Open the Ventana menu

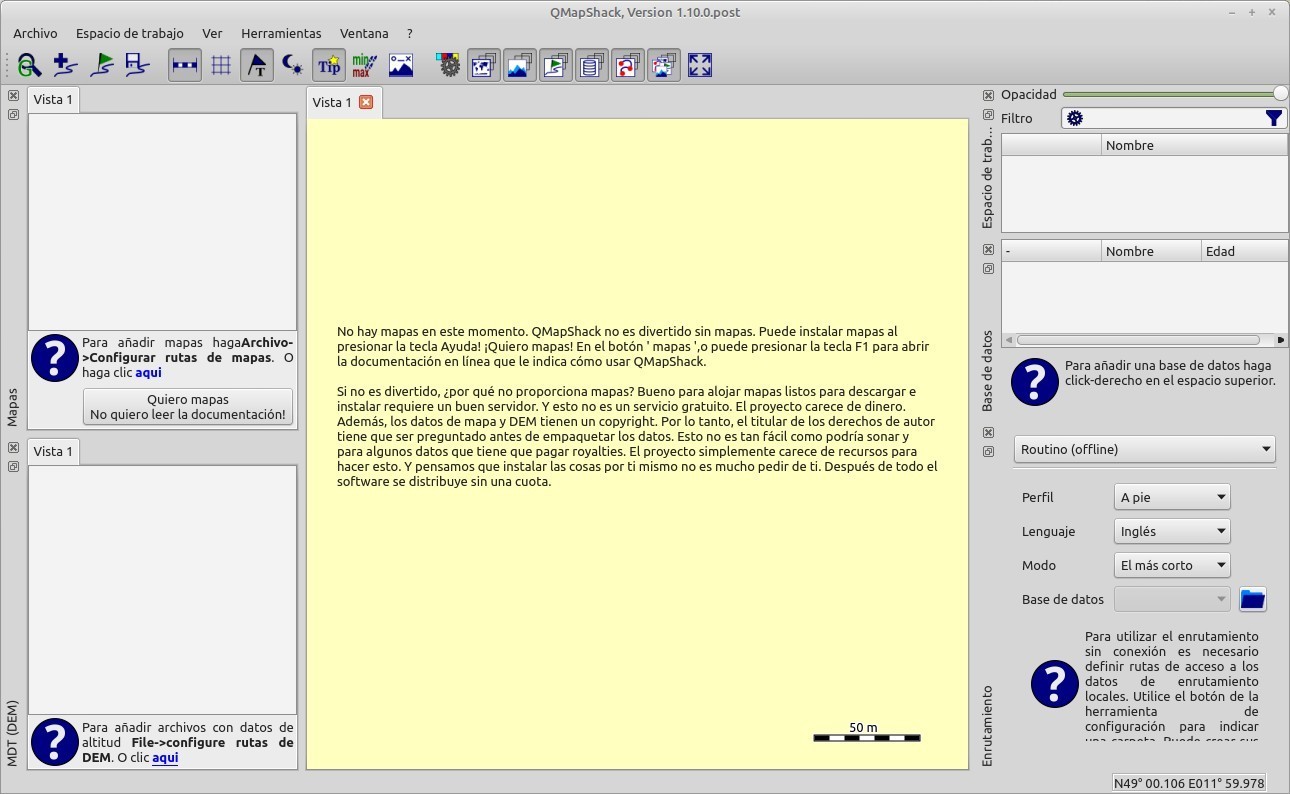coord(364,33)
